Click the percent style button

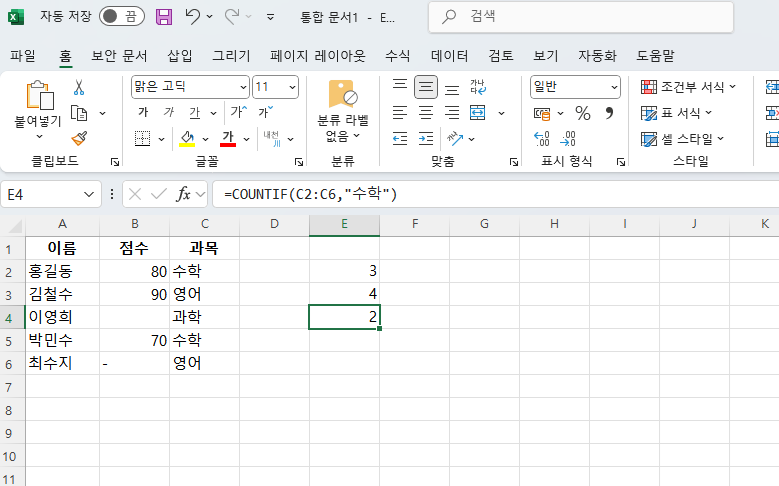coord(583,113)
